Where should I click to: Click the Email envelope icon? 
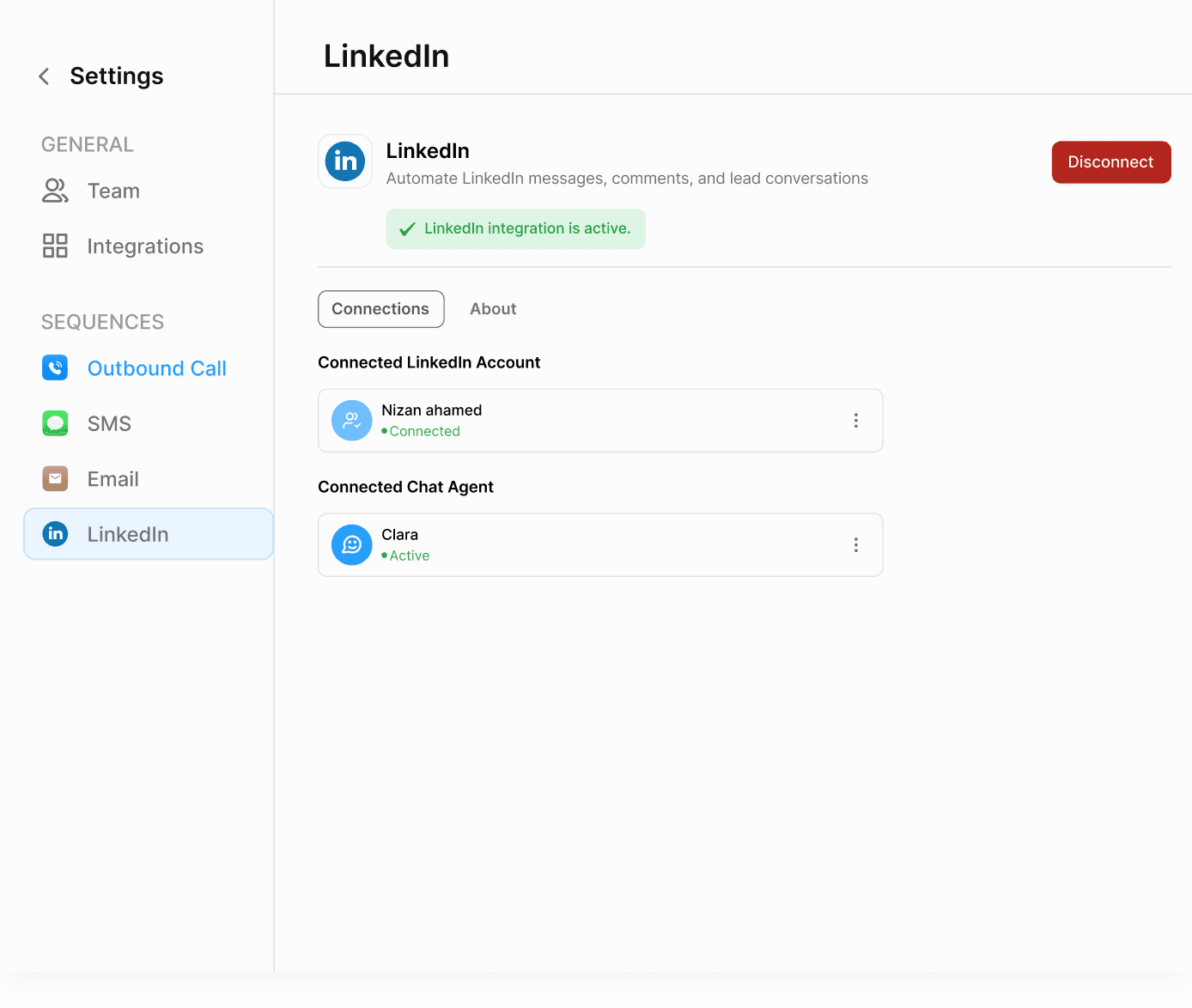[55, 478]
